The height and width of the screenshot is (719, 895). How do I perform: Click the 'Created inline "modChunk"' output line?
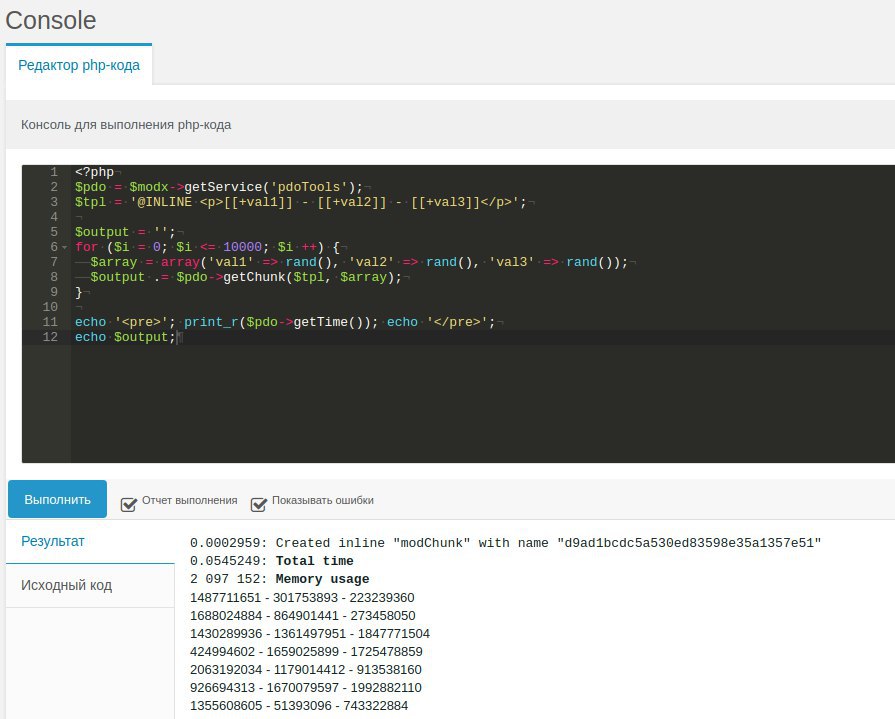tap(506, 543)
